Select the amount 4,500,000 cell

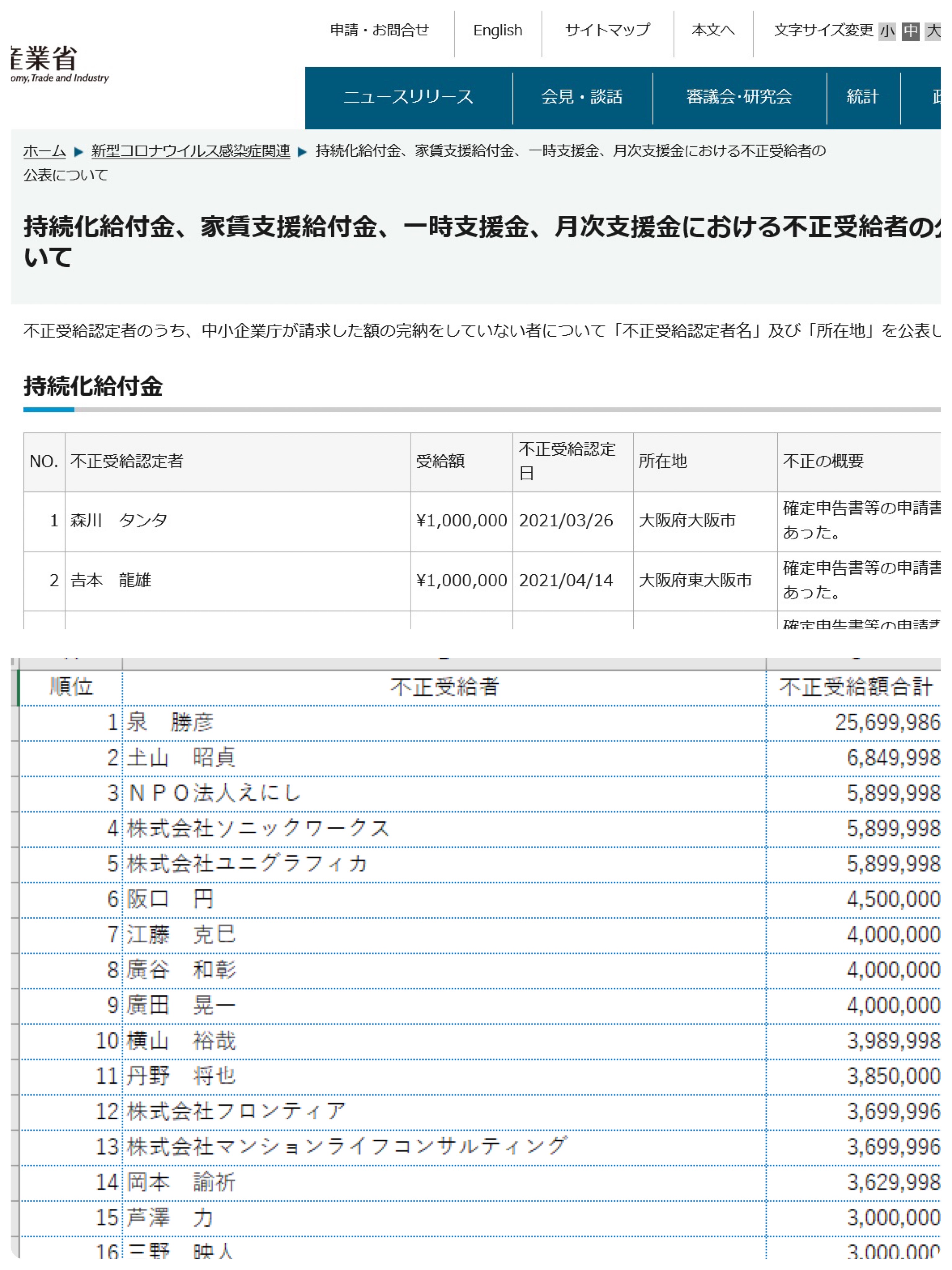(x=854, y=900)
